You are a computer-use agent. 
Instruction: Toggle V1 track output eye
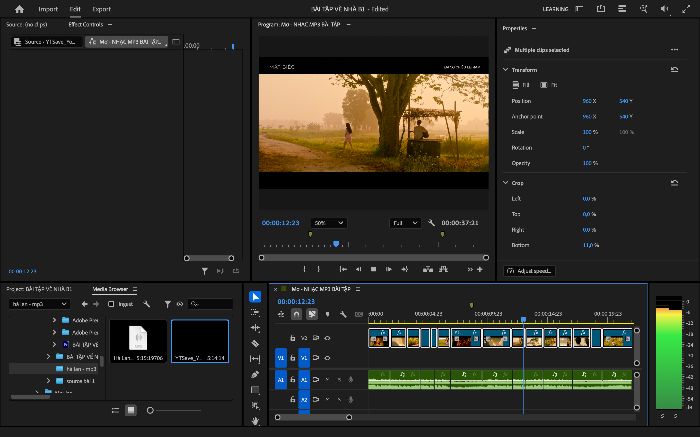(327, 358)
